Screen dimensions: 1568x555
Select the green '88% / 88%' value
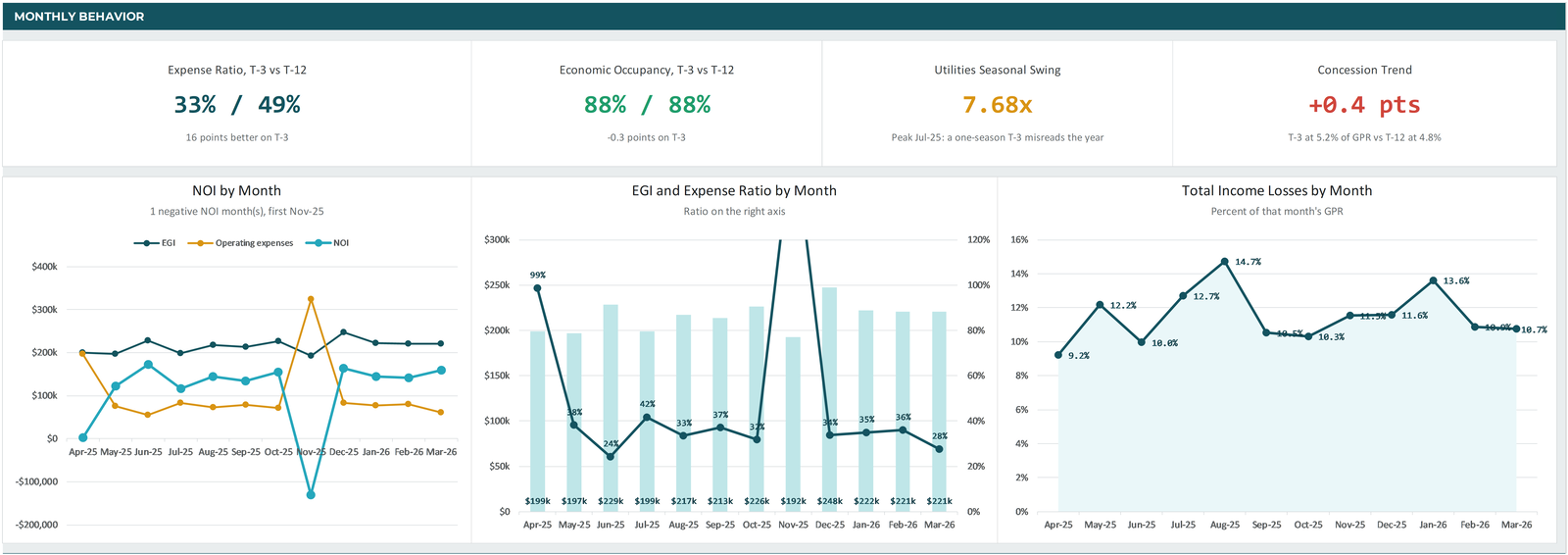[647, 105]
